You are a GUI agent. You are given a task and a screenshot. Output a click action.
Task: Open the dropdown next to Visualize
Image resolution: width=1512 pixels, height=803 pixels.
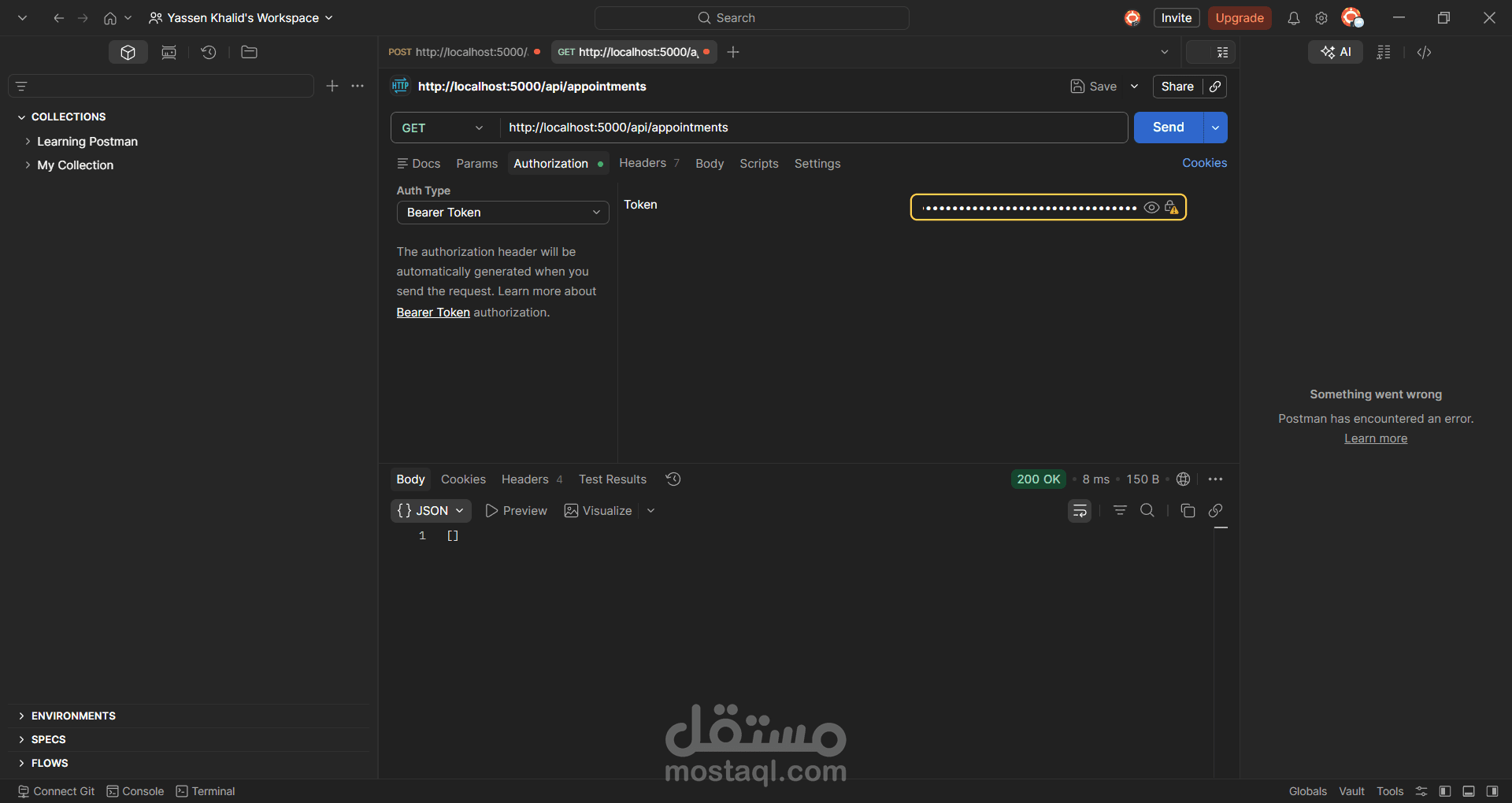(650, 511)
